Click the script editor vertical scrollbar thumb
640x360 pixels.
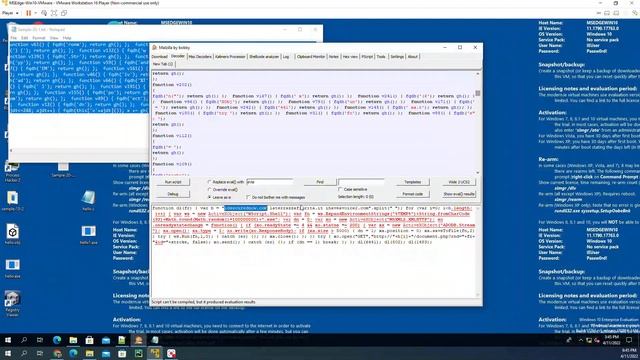tap(478, 93)
